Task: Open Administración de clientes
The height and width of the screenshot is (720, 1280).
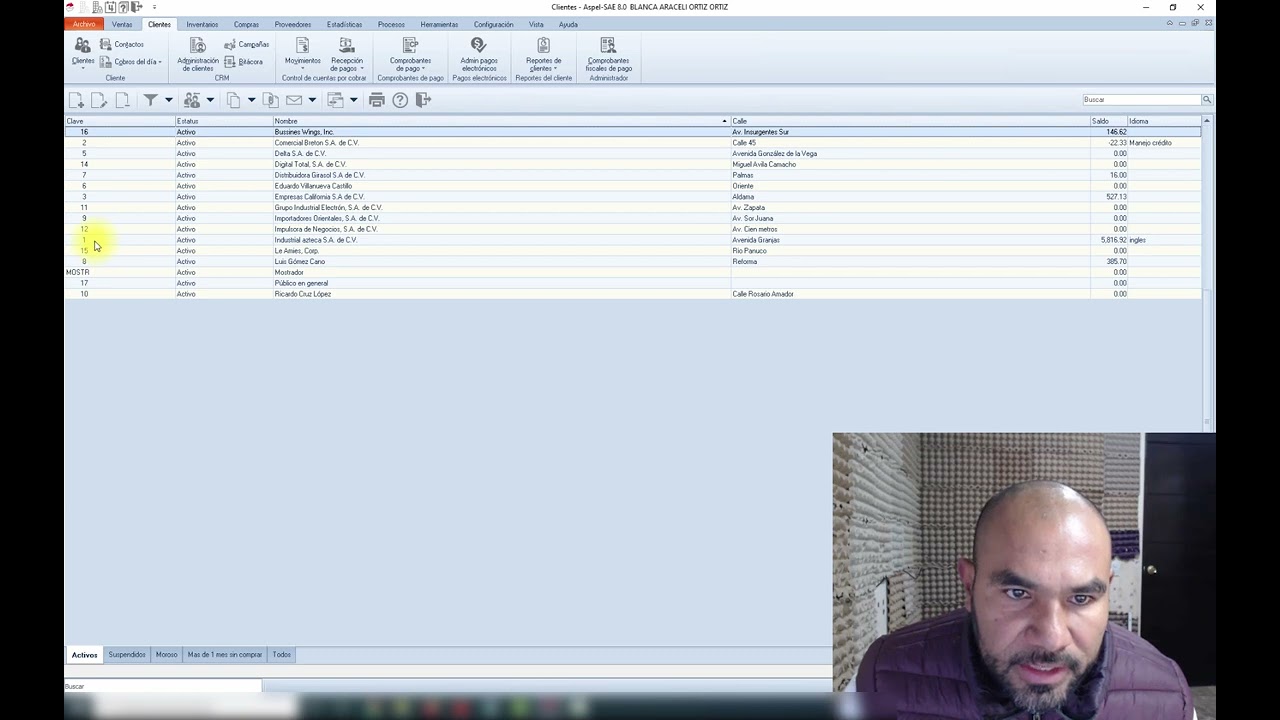Action: click(198, 52)
